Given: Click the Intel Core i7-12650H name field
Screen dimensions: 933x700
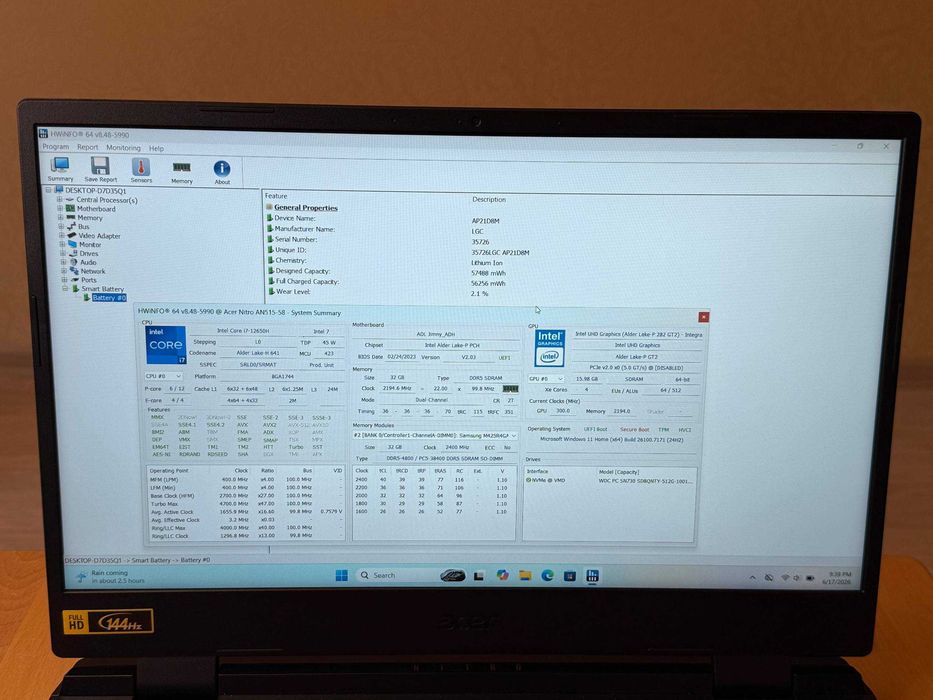Looking at the screenshot, I should click(243, 330).
